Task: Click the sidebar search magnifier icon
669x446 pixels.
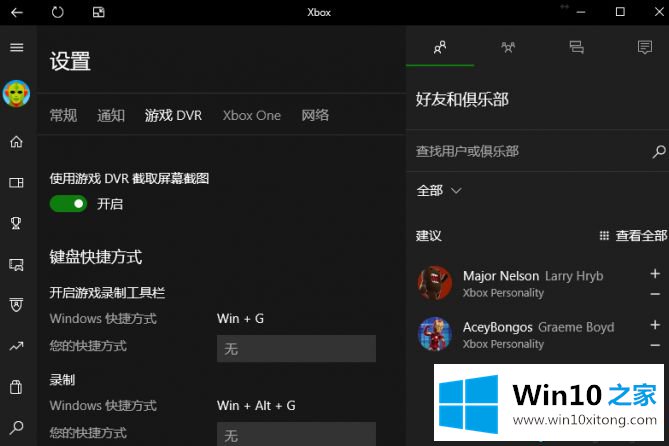Action: coord(16,427)
